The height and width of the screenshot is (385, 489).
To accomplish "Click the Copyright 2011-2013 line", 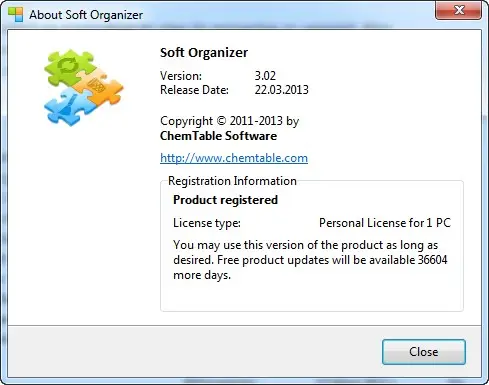I will 229,121.
